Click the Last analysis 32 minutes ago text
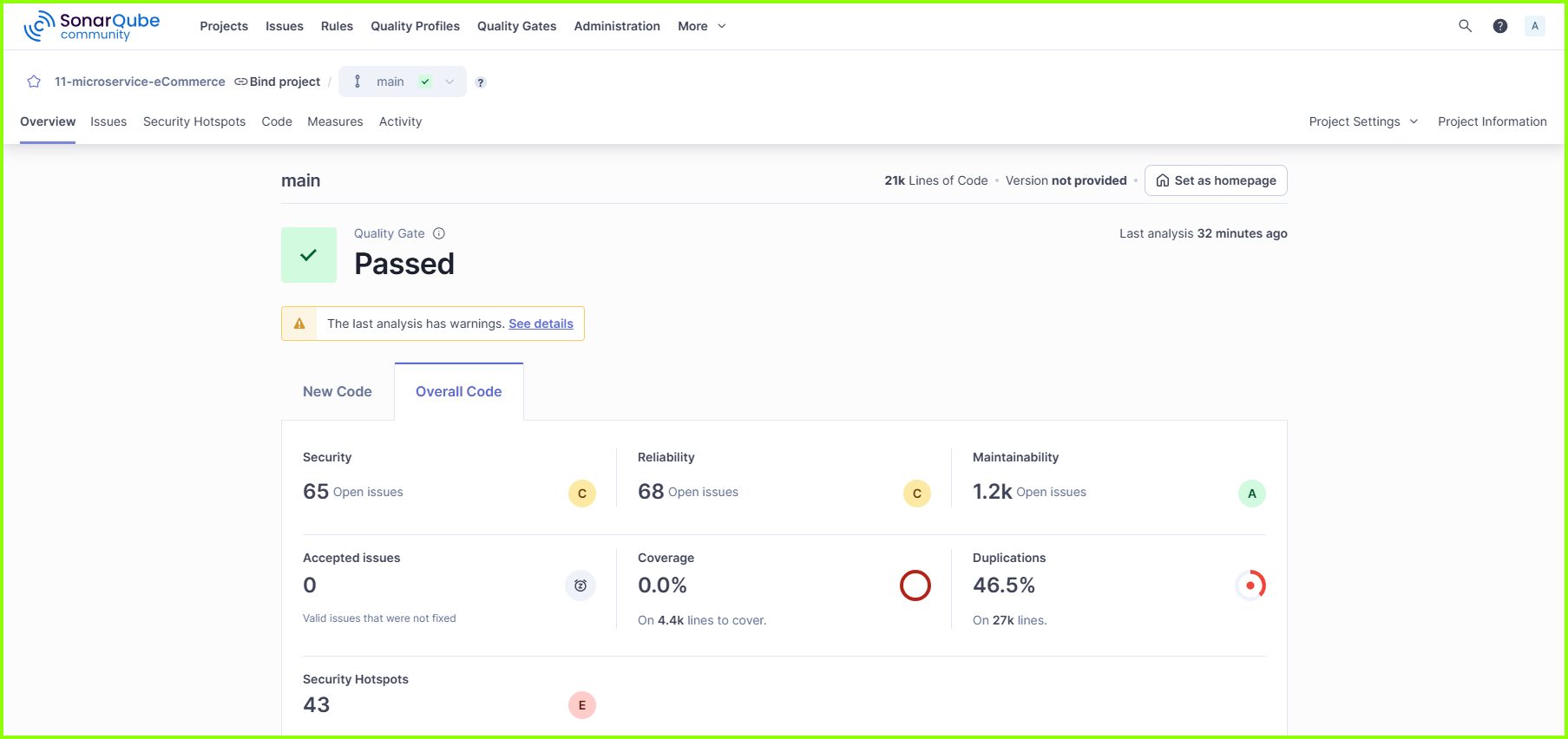 pos(1204,233)
